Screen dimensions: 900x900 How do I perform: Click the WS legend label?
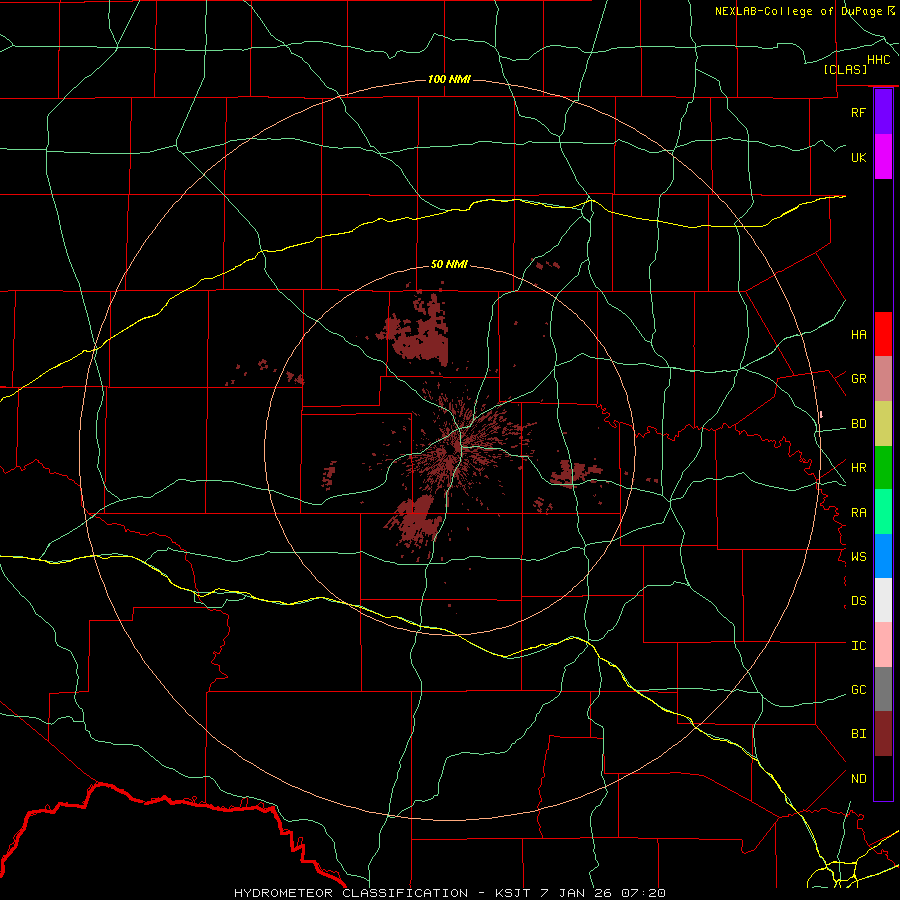coord(858,556)
